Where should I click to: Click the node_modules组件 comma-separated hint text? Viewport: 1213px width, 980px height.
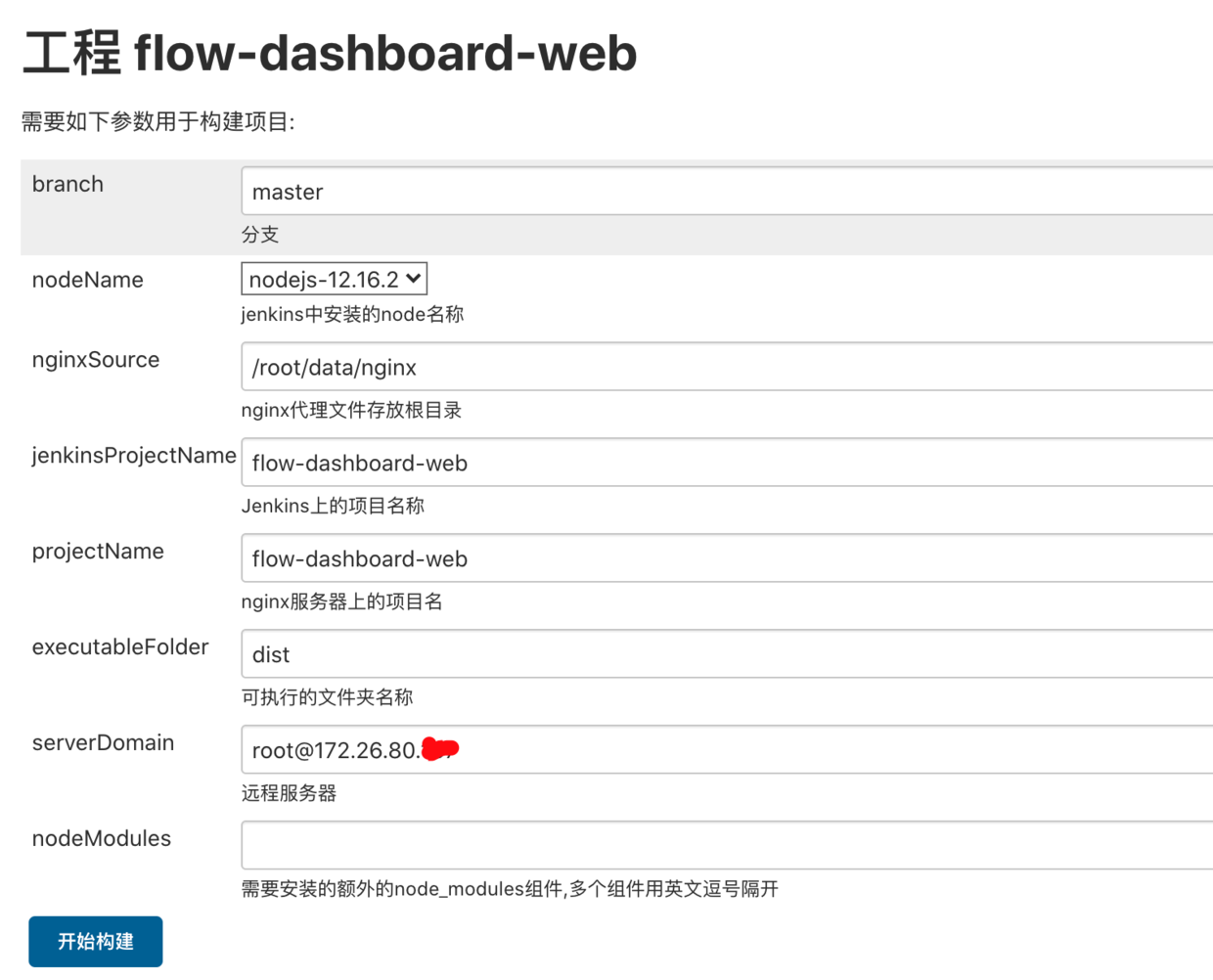click(x=510, y=889)
